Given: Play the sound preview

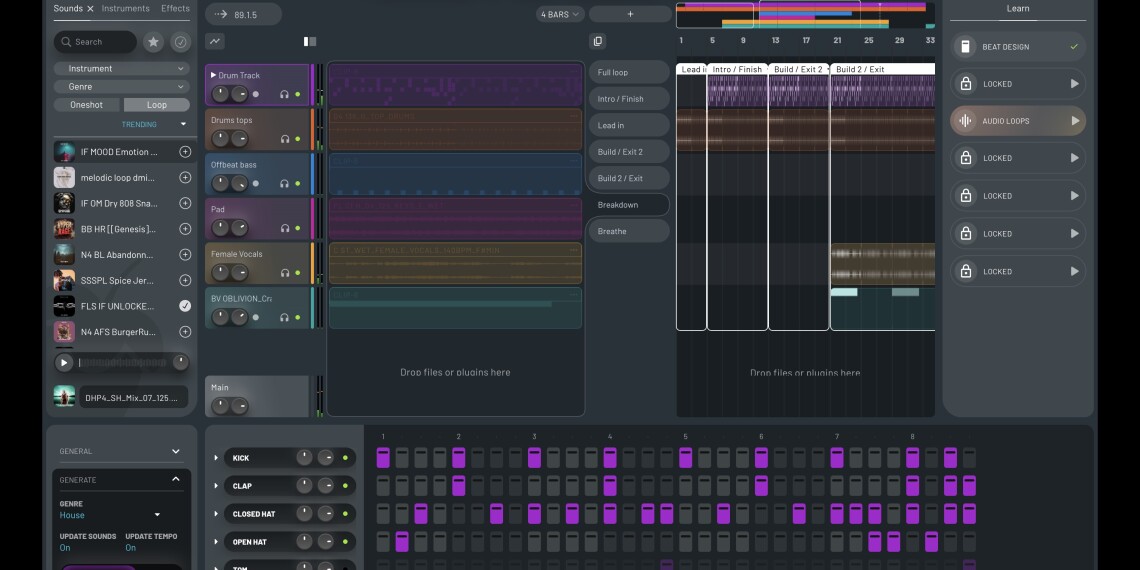Looking at the screenshot, I should [x=64, y=363].
